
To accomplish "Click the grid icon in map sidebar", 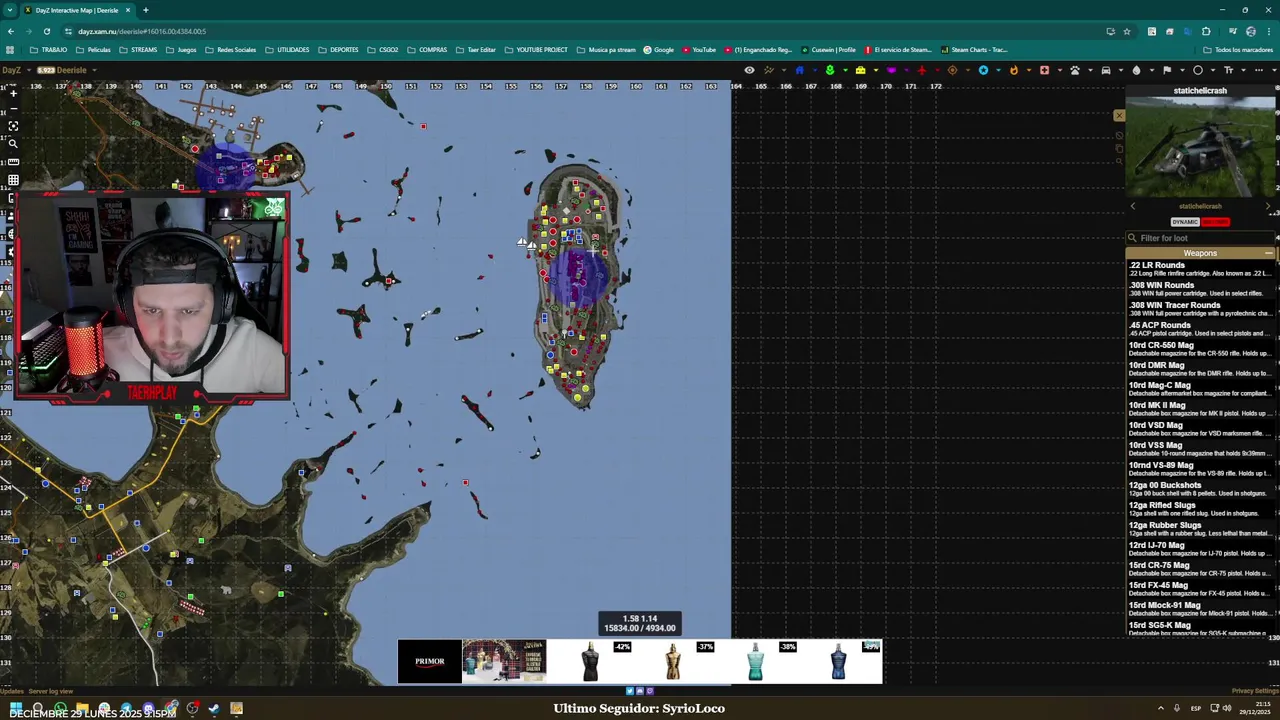I will tap(13, 180).
